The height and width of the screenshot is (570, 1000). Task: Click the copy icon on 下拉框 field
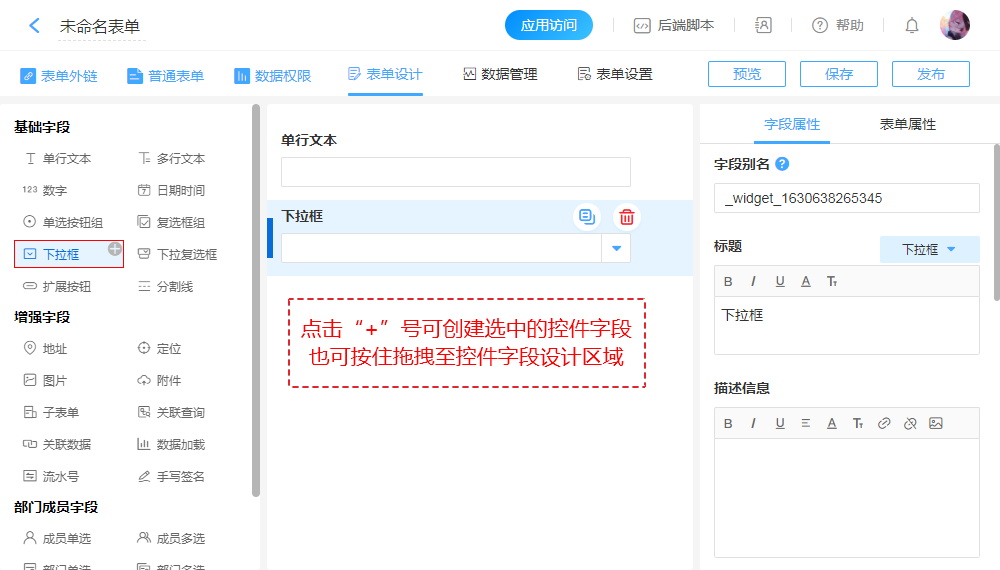tap(587, 216)
